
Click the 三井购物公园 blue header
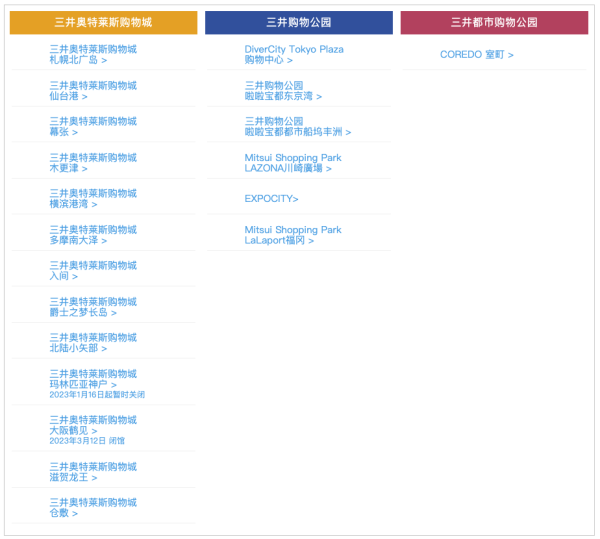click(299, 23)
